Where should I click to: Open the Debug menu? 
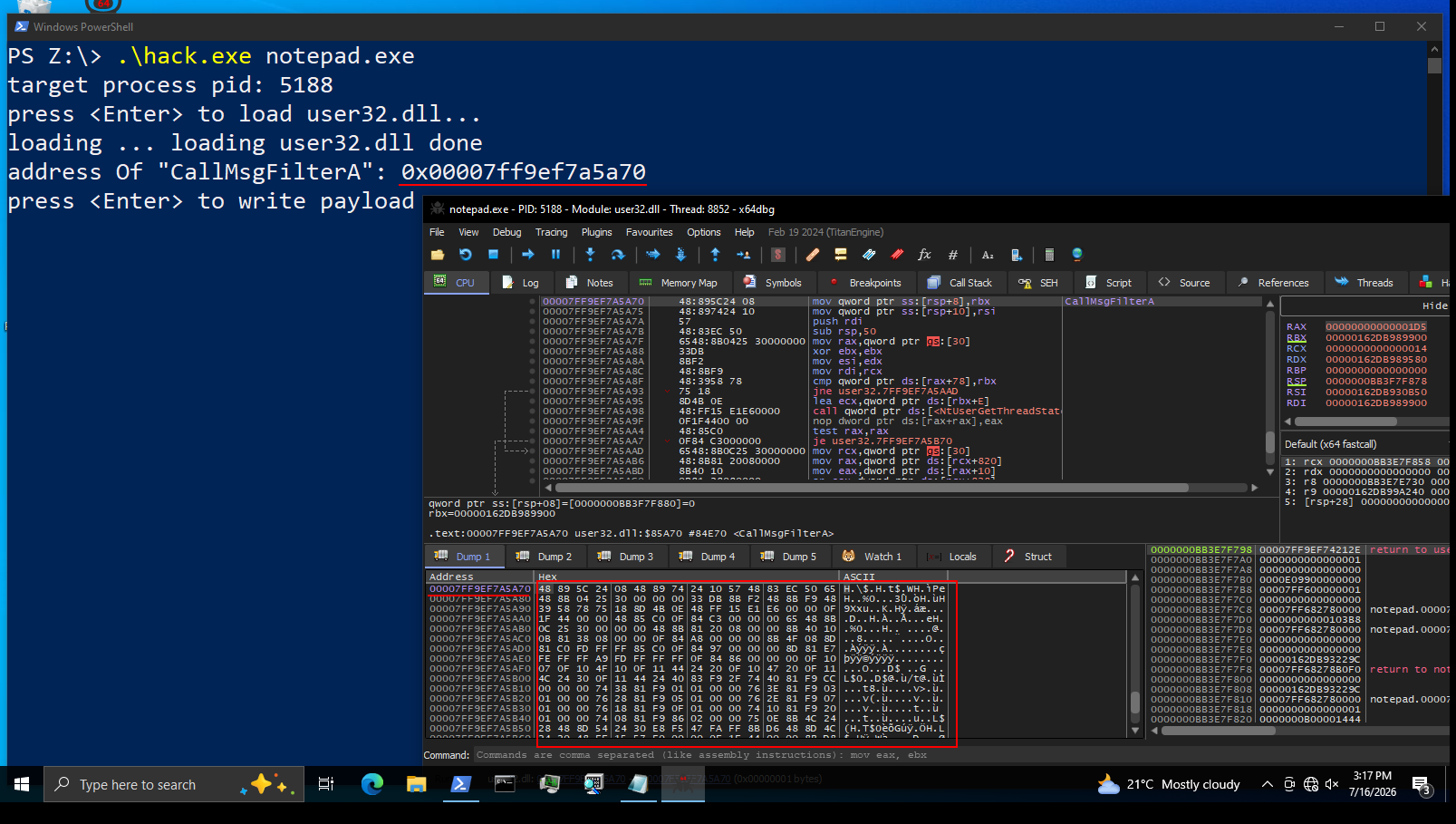[x=506, y=232]
